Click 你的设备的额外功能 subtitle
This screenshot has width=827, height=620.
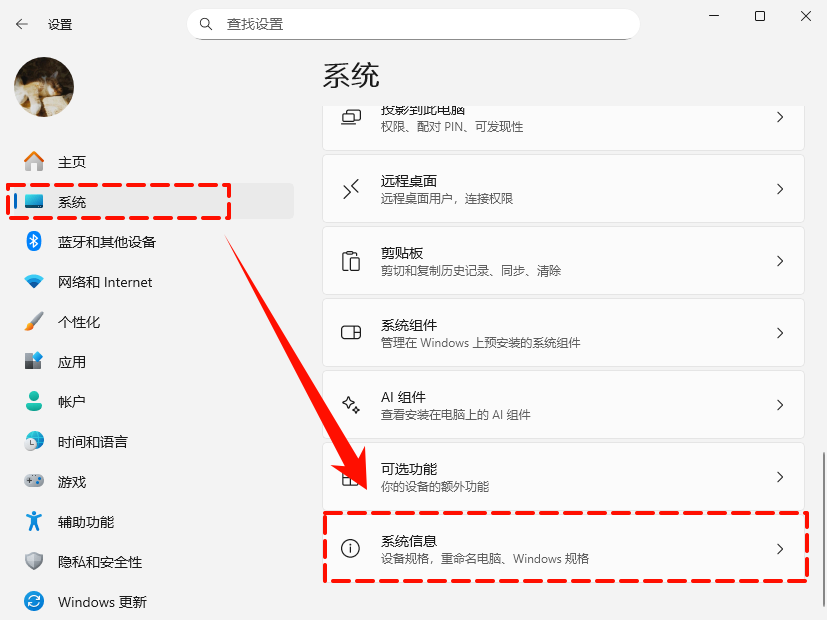point(435,487)
